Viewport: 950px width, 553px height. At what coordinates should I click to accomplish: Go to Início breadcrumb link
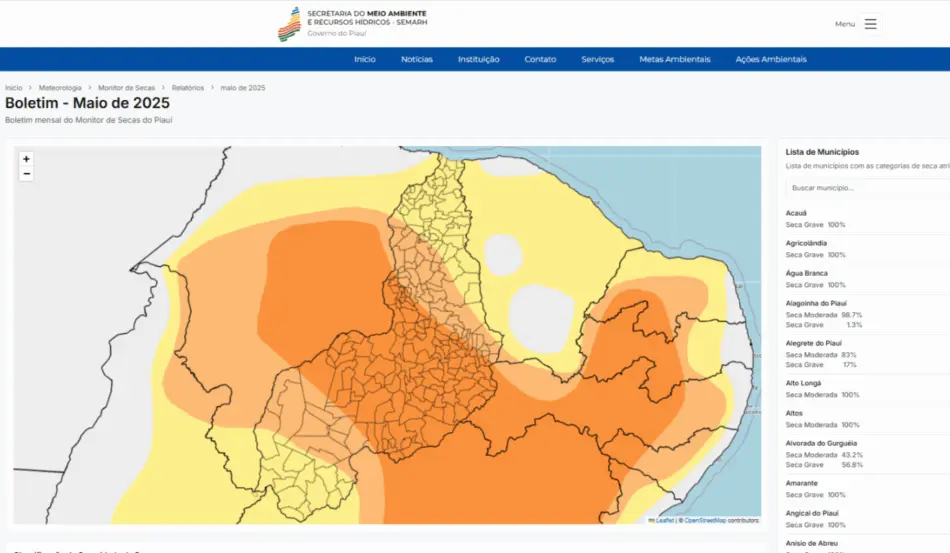pos(13,88)
